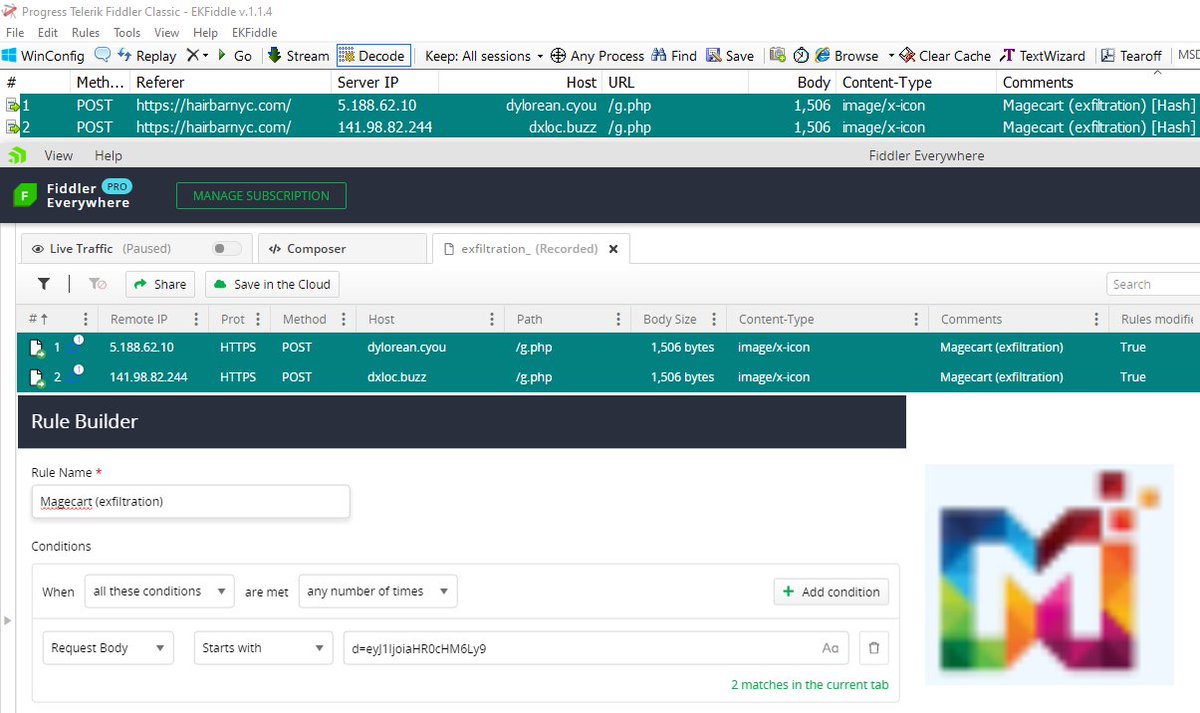1200x713 pixels.
Task: Click the timer clock icon in toolbar
Action: [x=801, y=56]
